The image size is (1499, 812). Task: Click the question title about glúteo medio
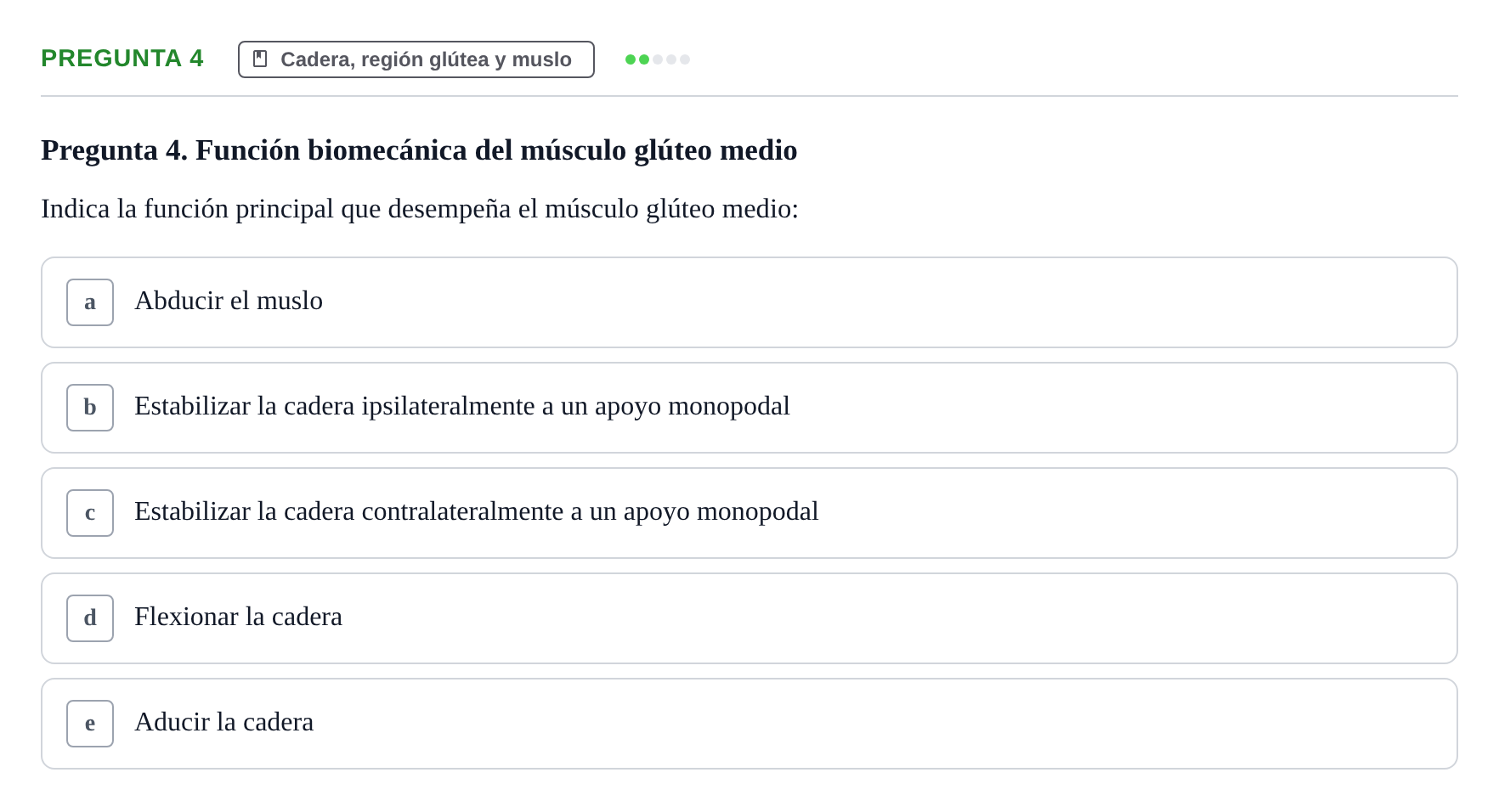point(419,150)
